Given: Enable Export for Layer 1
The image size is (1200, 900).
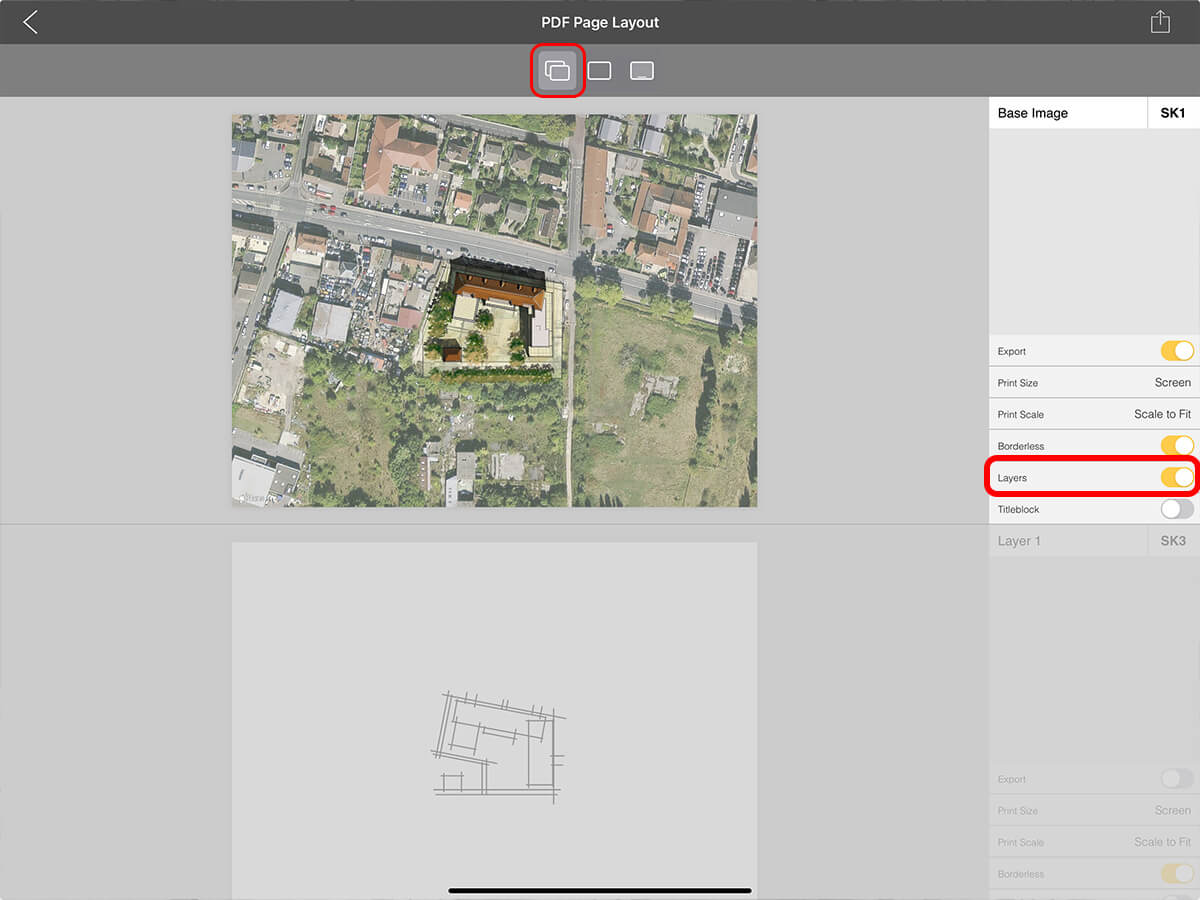Looking at the screenshot, I should click(x=1176, y=779).
